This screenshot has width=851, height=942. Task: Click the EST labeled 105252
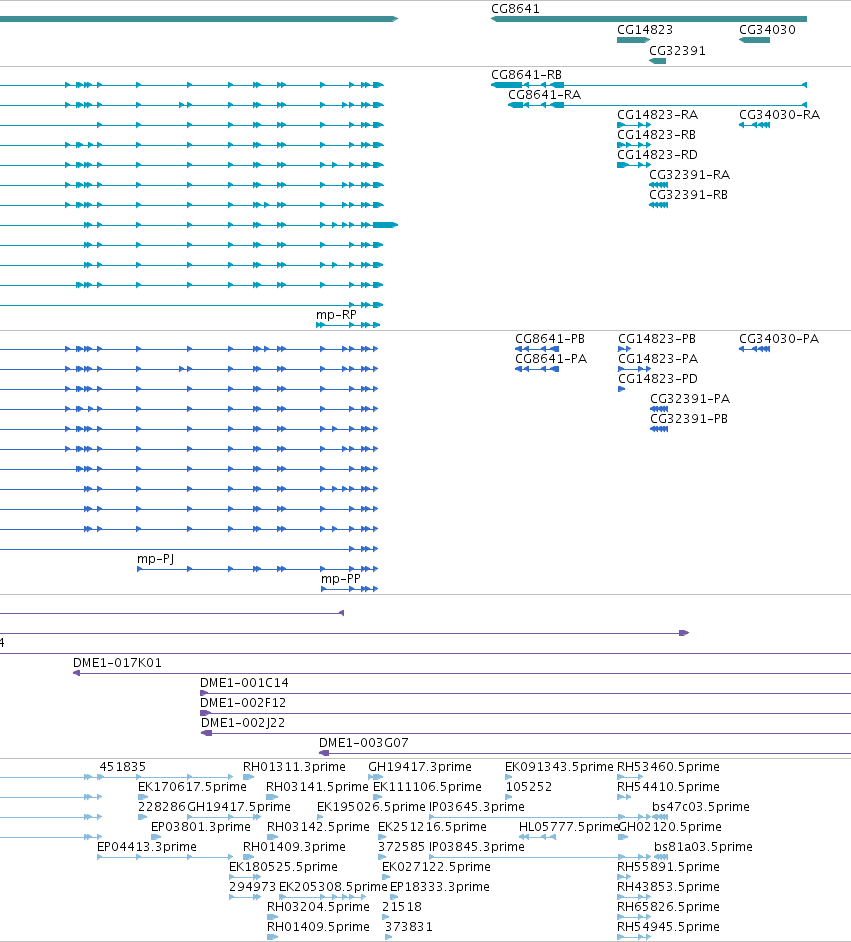pyautogui.click(x=528, y=787)
